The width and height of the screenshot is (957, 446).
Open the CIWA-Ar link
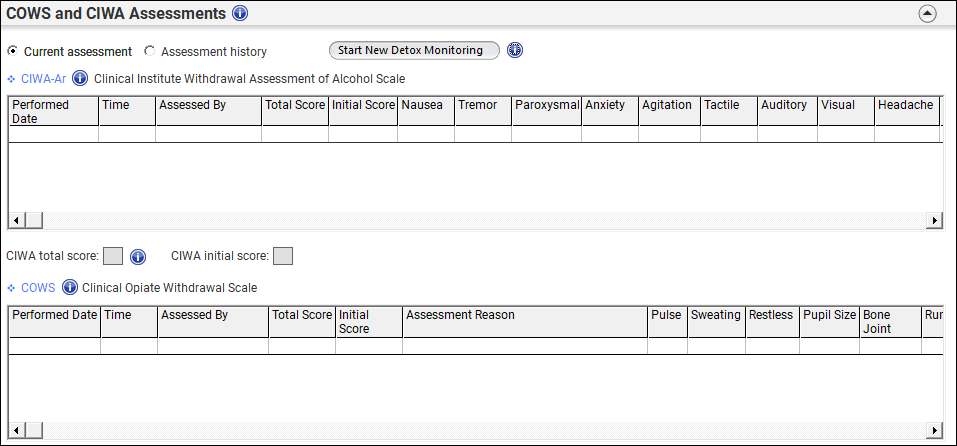tap(43, 78)
